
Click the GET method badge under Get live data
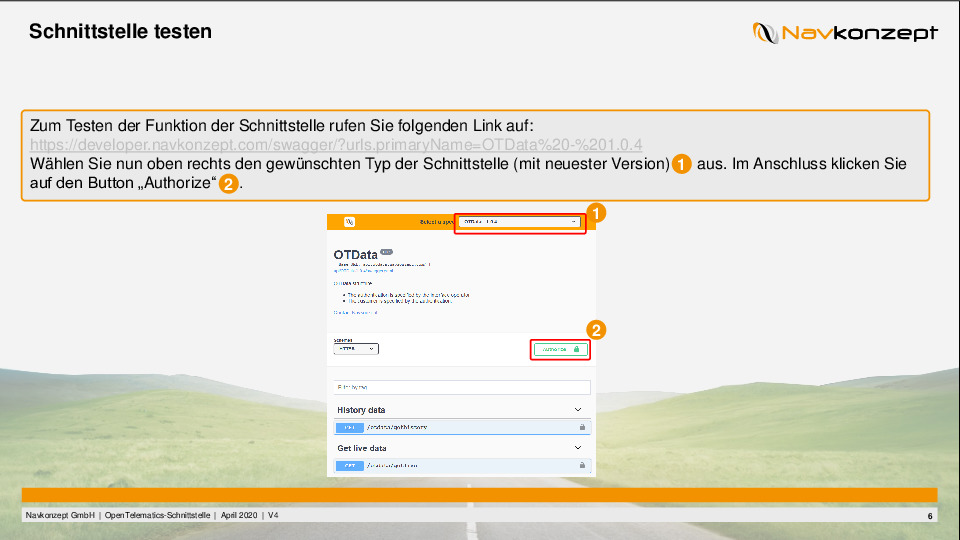click(x=349, y=465)
